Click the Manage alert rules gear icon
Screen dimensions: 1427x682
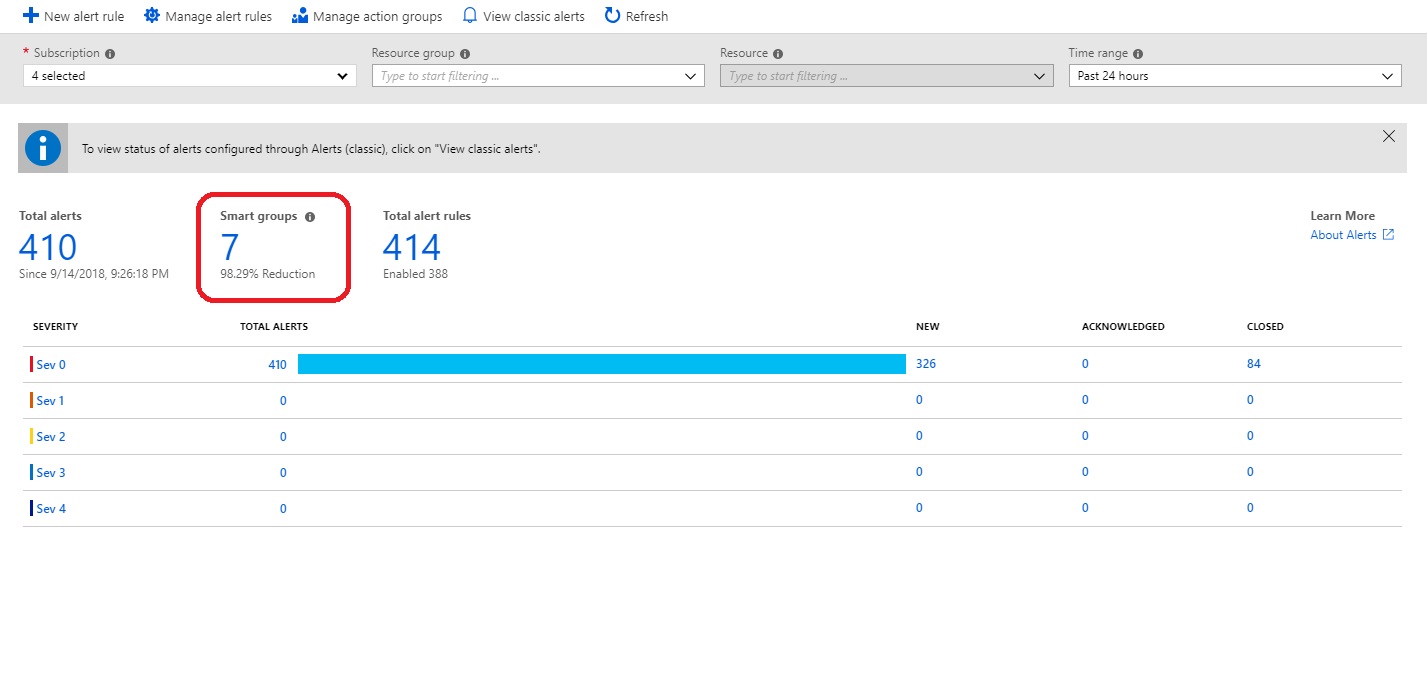[152, 16]
